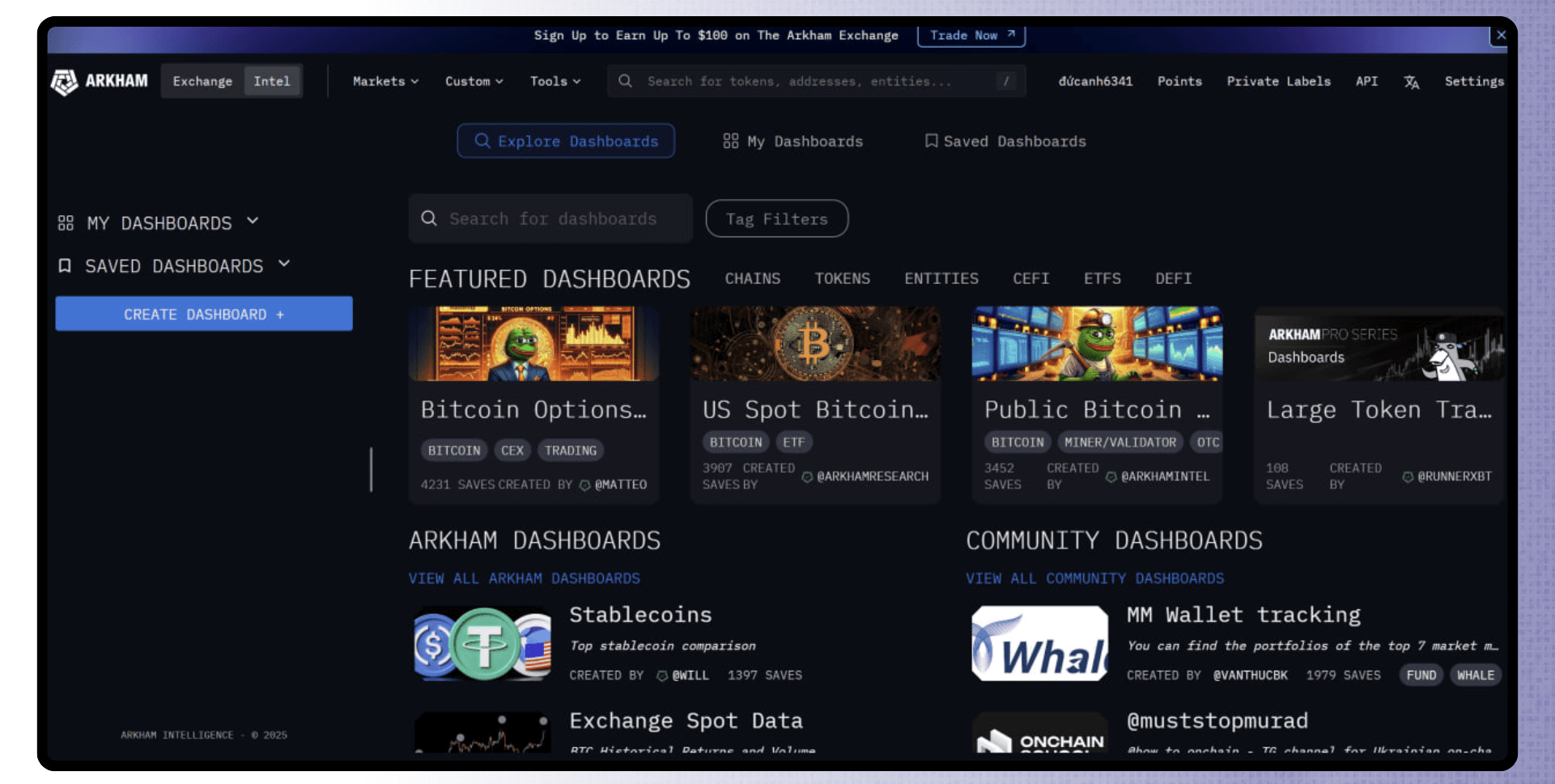
Task: Click the verified badge next to @ARKHAMINTEL
Action: 1111,477
